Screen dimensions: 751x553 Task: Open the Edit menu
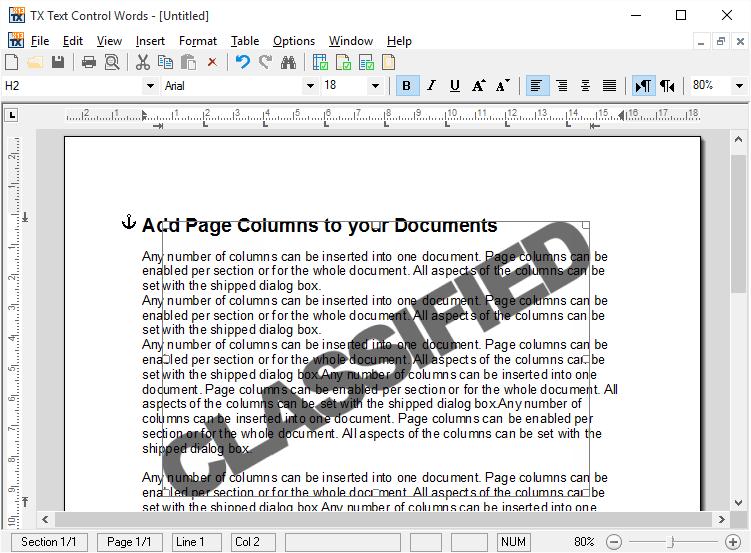click(x=73, y=41)
